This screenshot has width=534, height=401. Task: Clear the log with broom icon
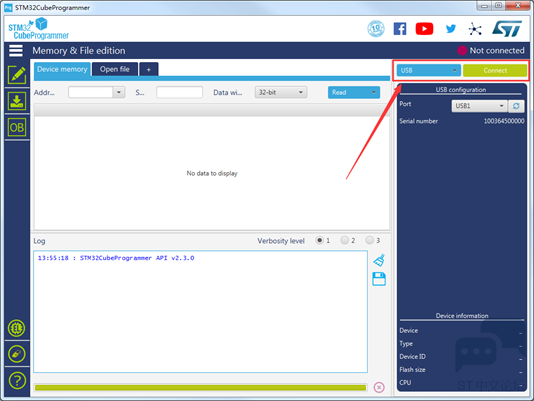pyautogui.click(x=379, y=260)
